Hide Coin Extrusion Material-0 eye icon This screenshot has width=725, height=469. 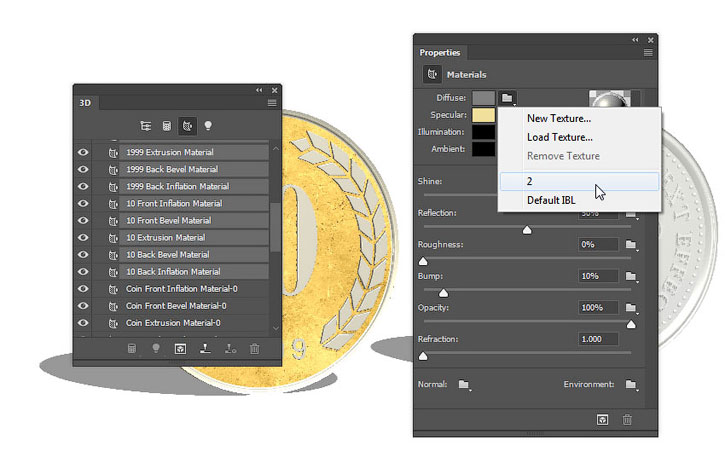pos(83,323)
